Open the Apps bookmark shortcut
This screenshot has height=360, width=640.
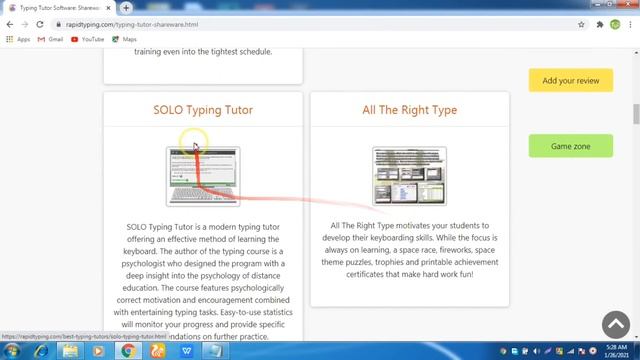pos(18,39)
